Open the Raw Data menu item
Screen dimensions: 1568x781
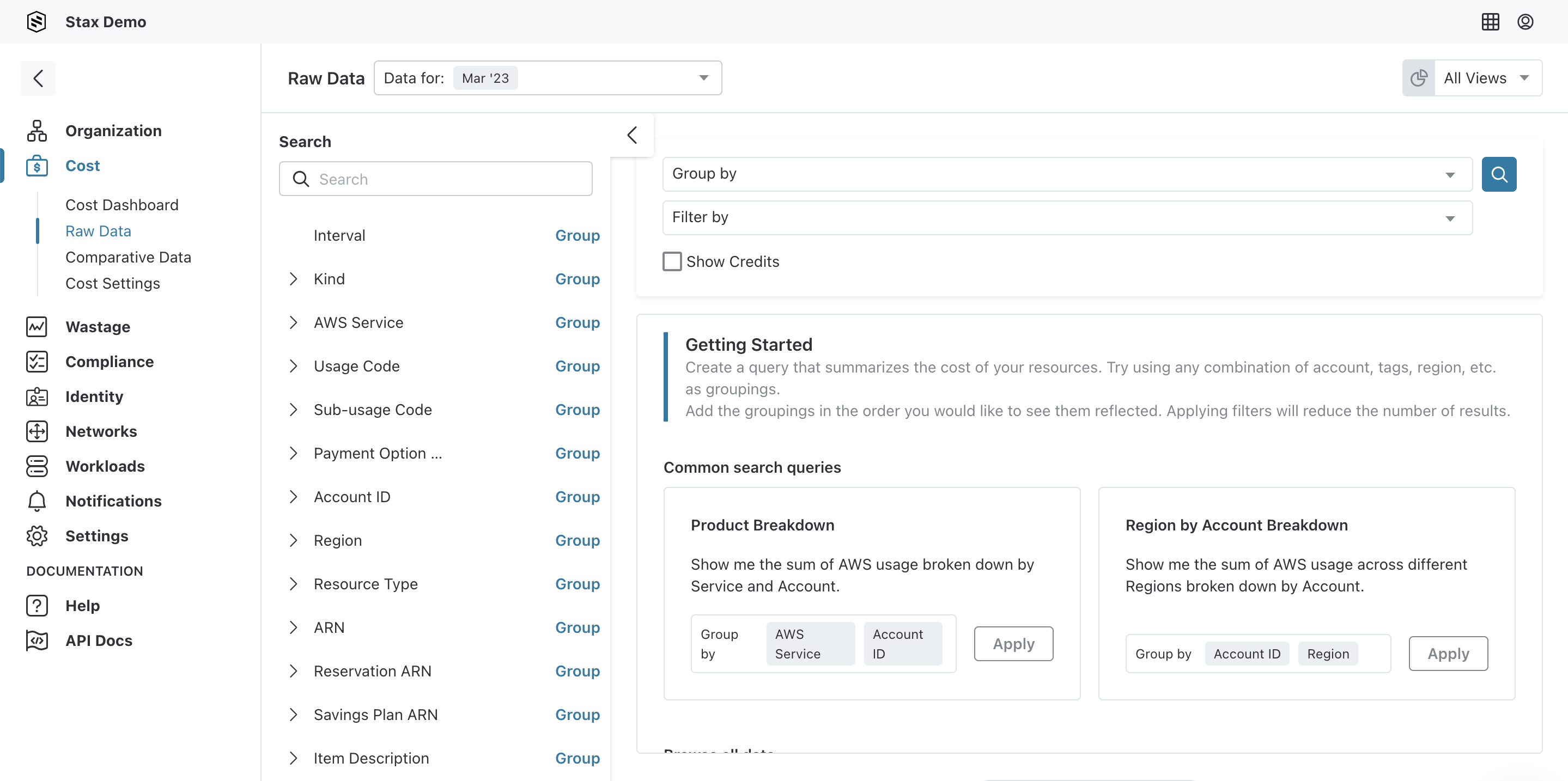pos(98,230)
